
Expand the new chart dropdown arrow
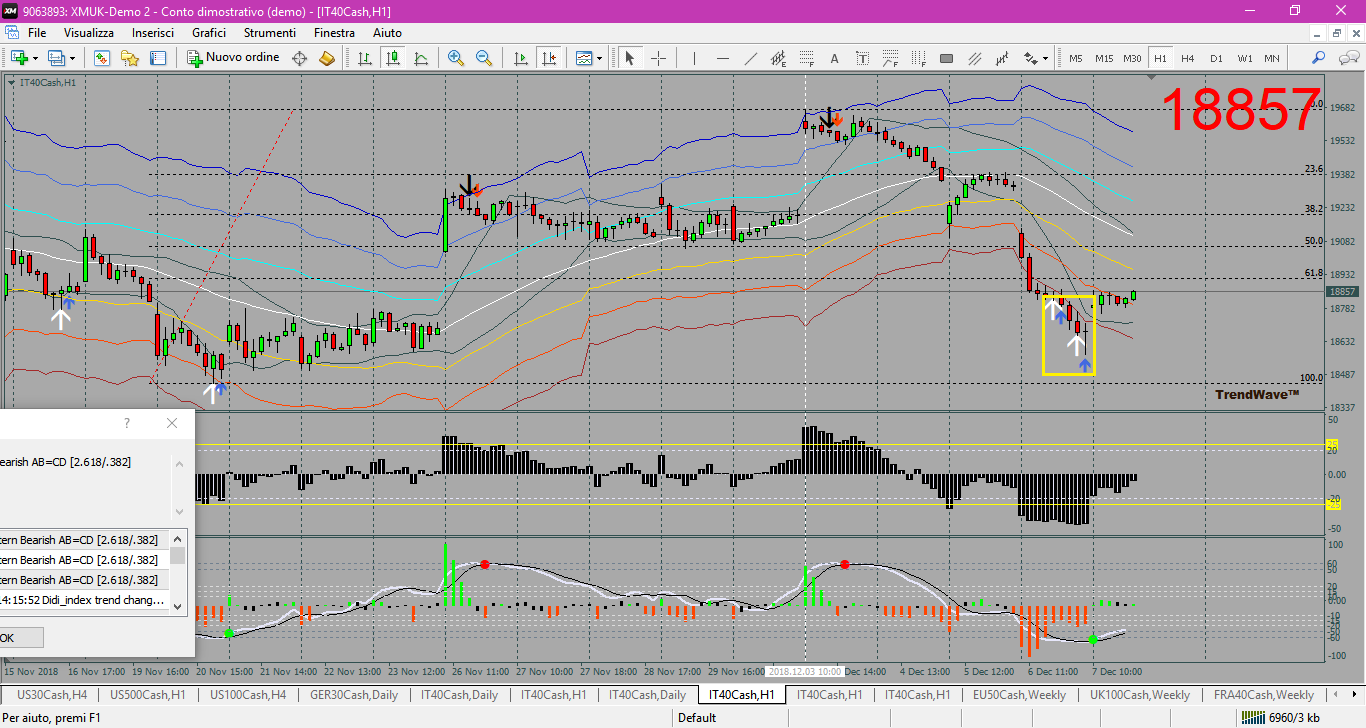(36, 58)
